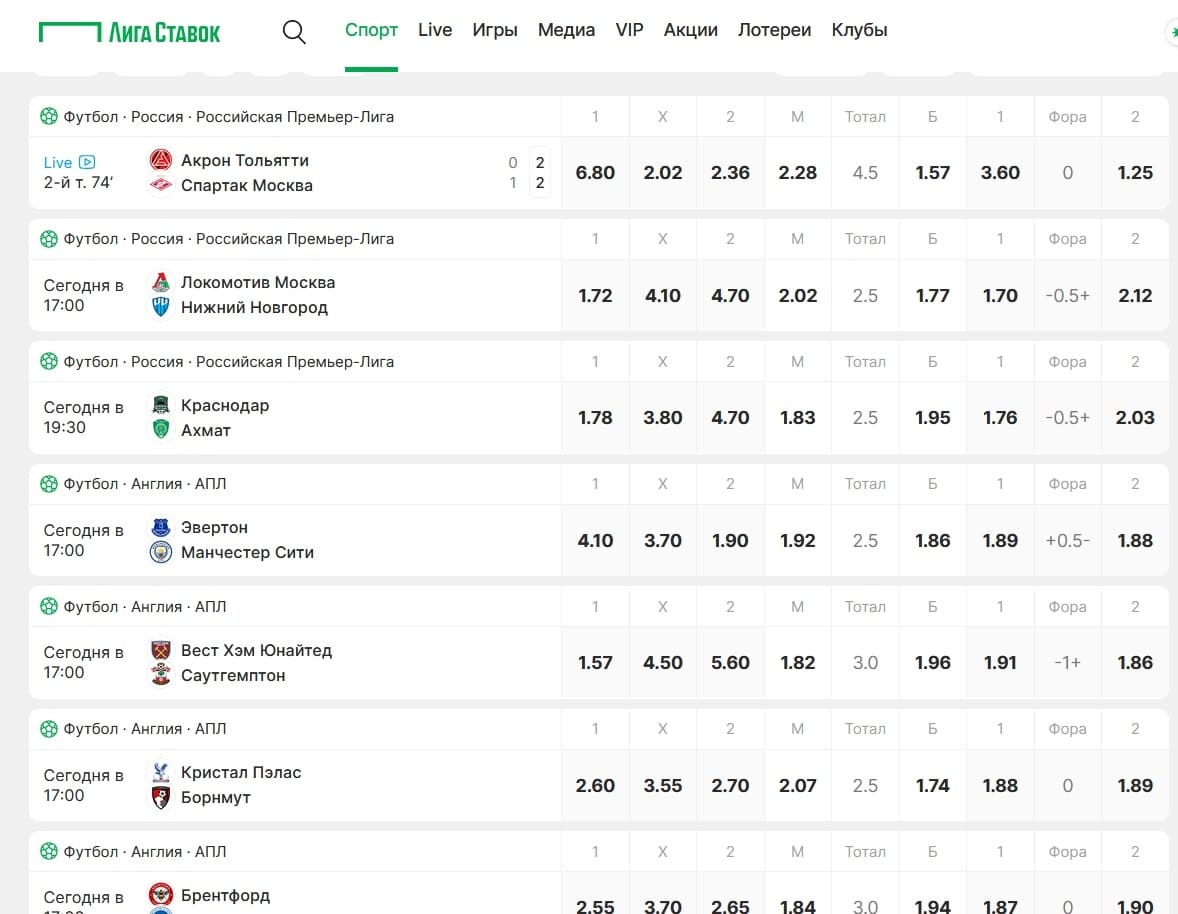Click the Локомотив Москва team crest
This screenshot has height=914, width=1178.
(x=161, y=282)
